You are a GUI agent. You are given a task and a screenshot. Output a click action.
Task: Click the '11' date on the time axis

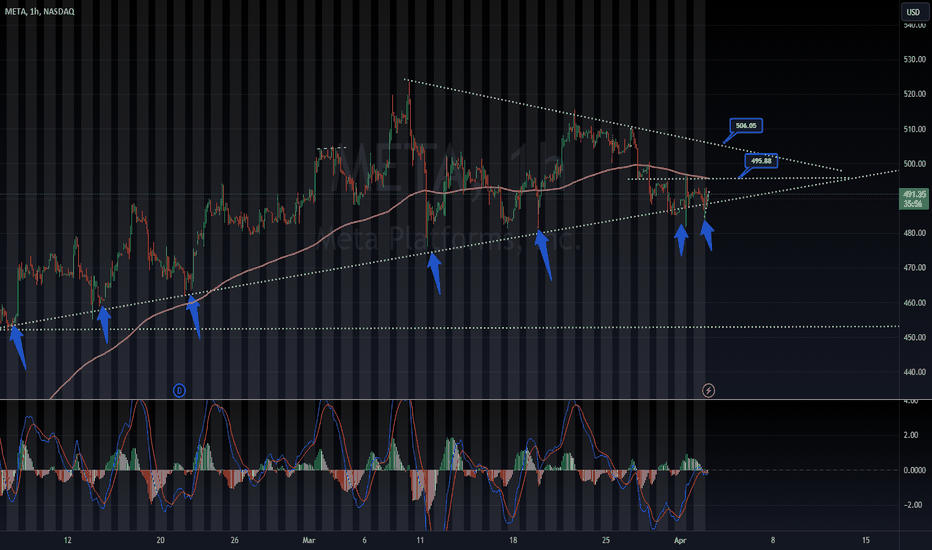pos(420,540)
